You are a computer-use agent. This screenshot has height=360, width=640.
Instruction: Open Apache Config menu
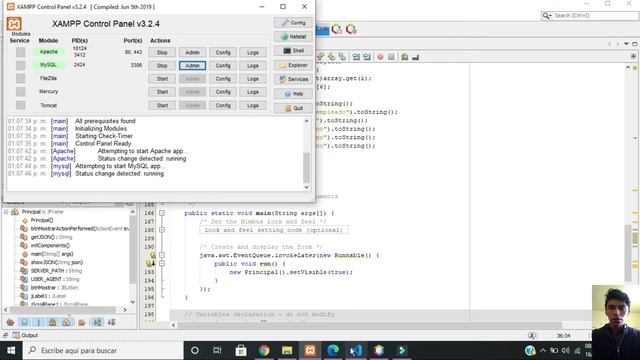click(x=223, y=52)
